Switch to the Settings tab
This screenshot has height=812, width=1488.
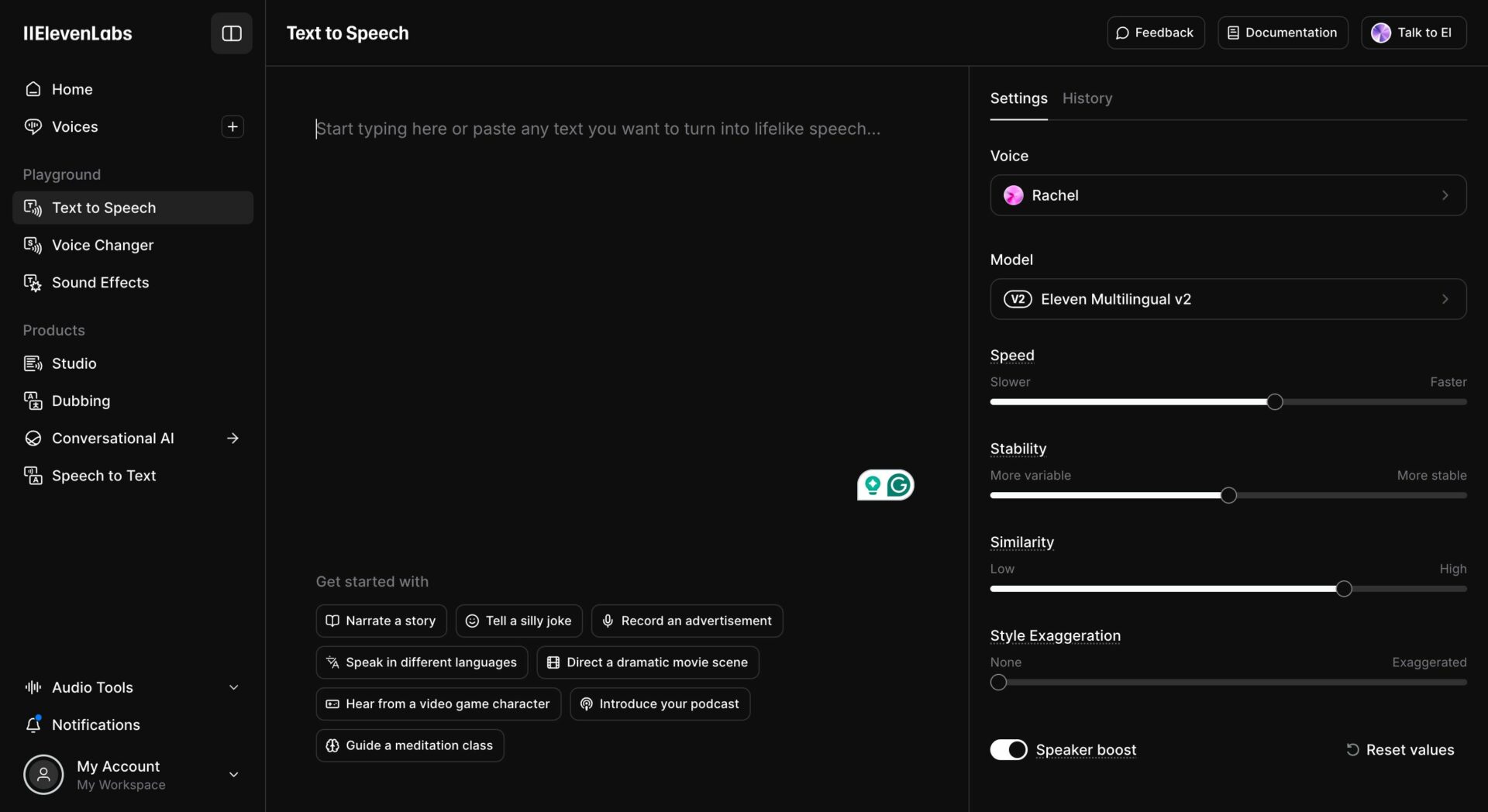1018,98
